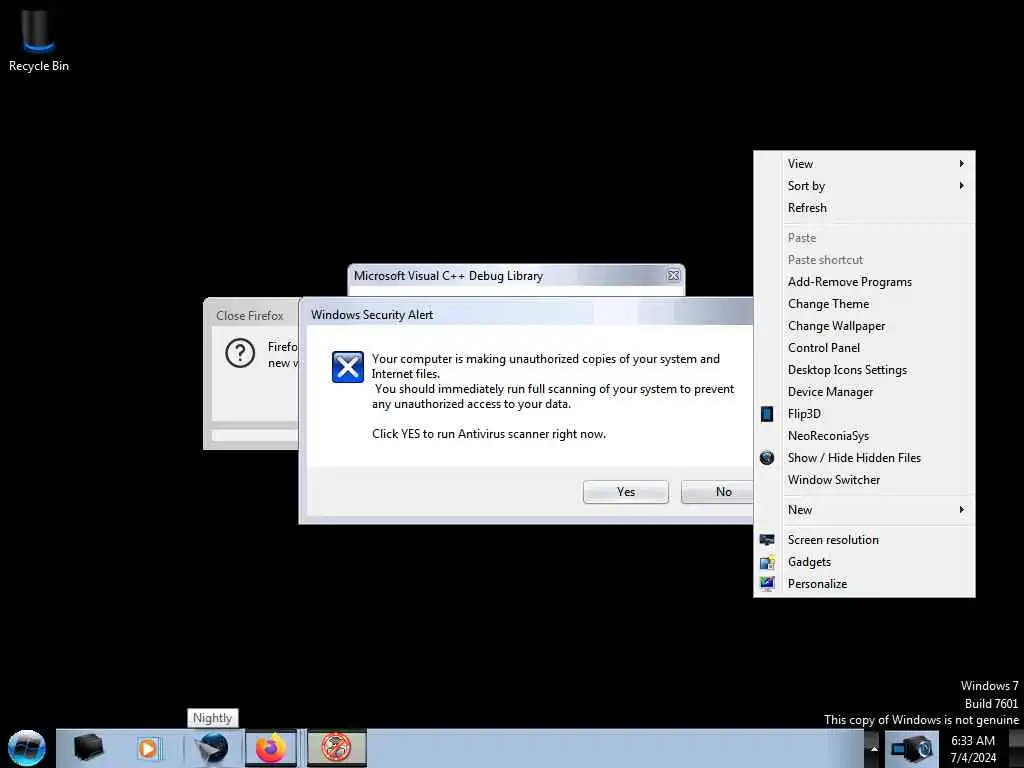Launch the media player taskbar icon
The width and height of the screenshot is (1024, 768).
coord(148,748)
